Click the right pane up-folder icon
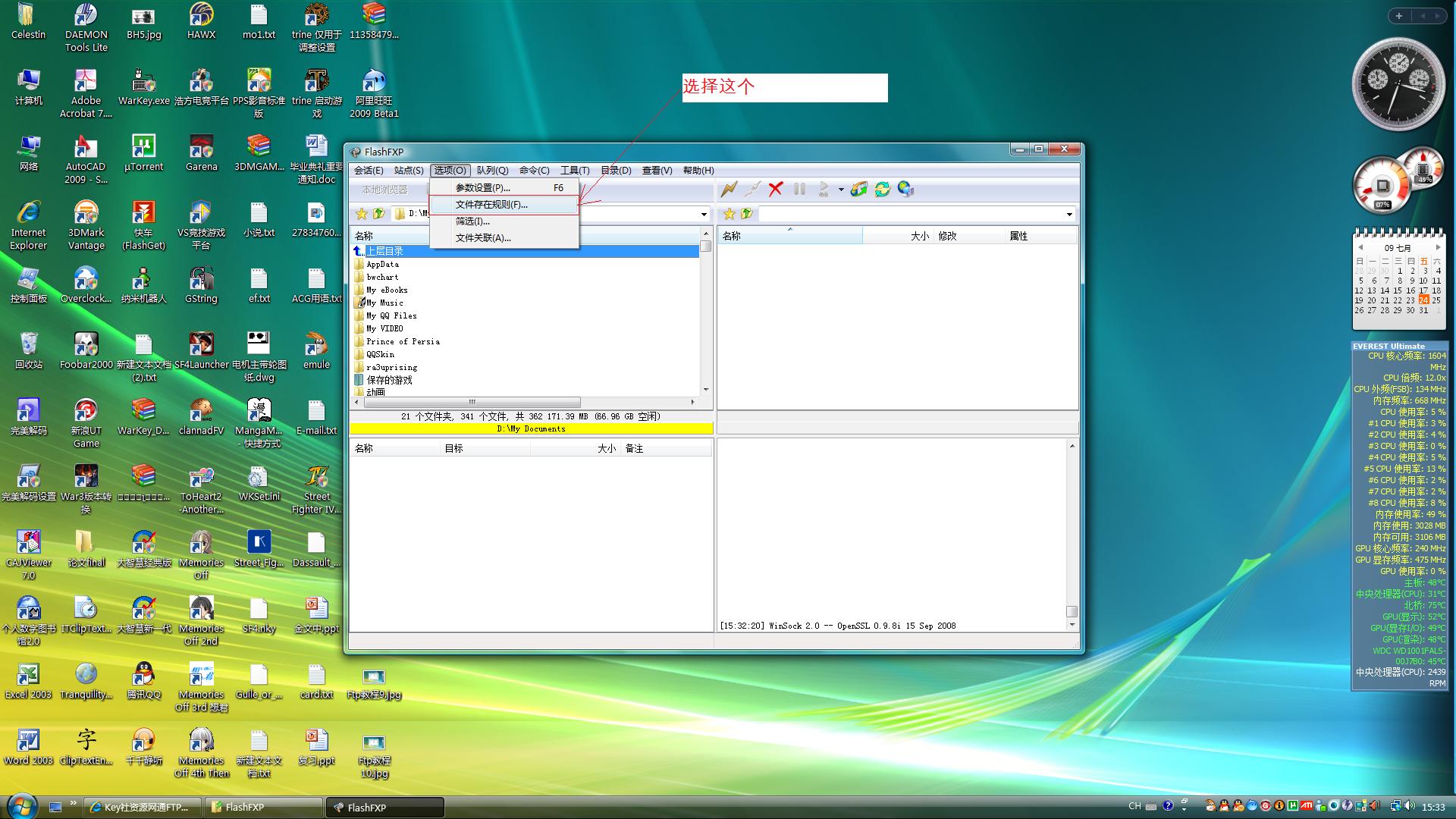Screen dimensions: 1456x819 point(746,214)
